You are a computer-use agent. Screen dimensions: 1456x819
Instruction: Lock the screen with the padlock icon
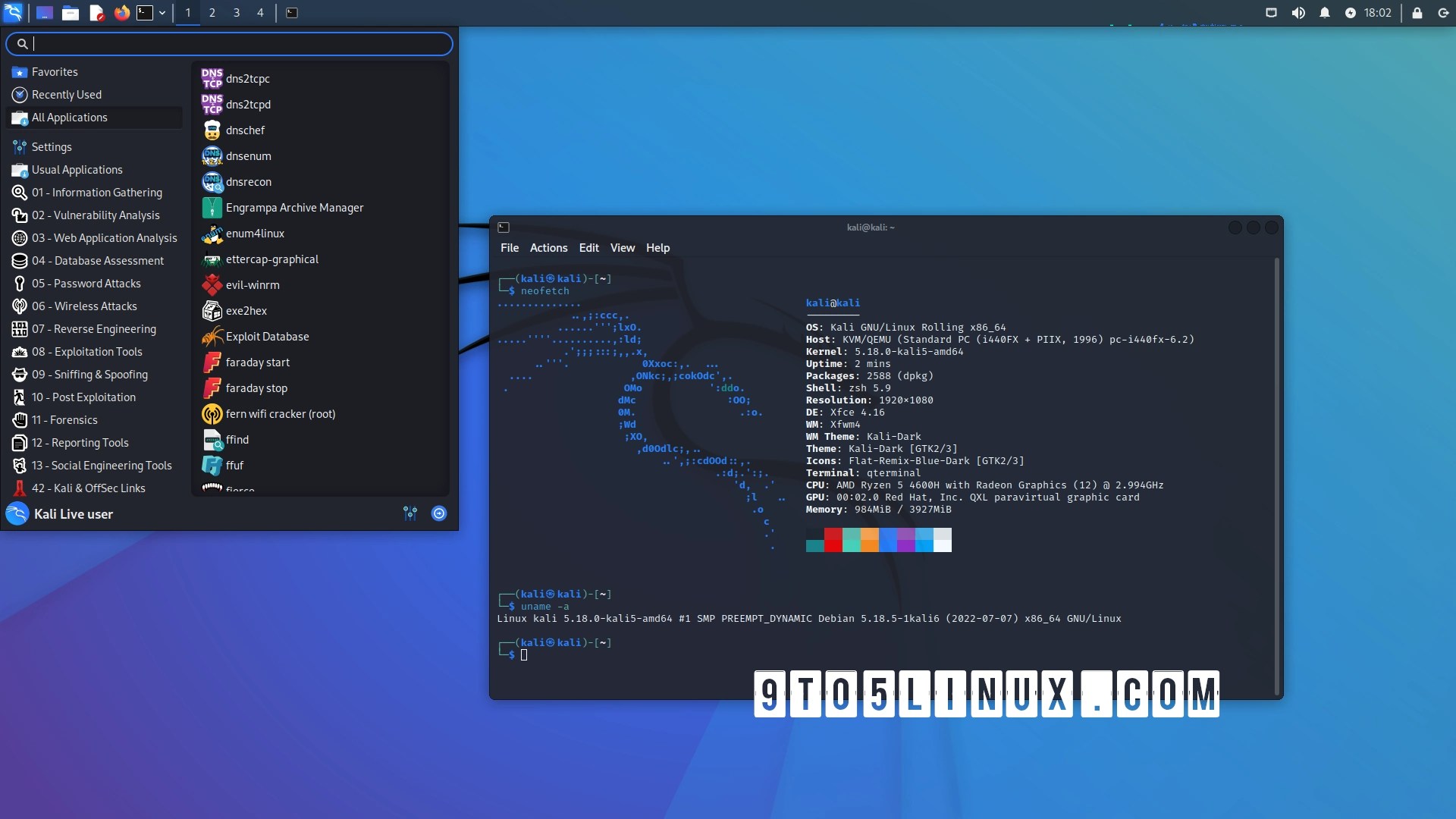[1417, 12]
